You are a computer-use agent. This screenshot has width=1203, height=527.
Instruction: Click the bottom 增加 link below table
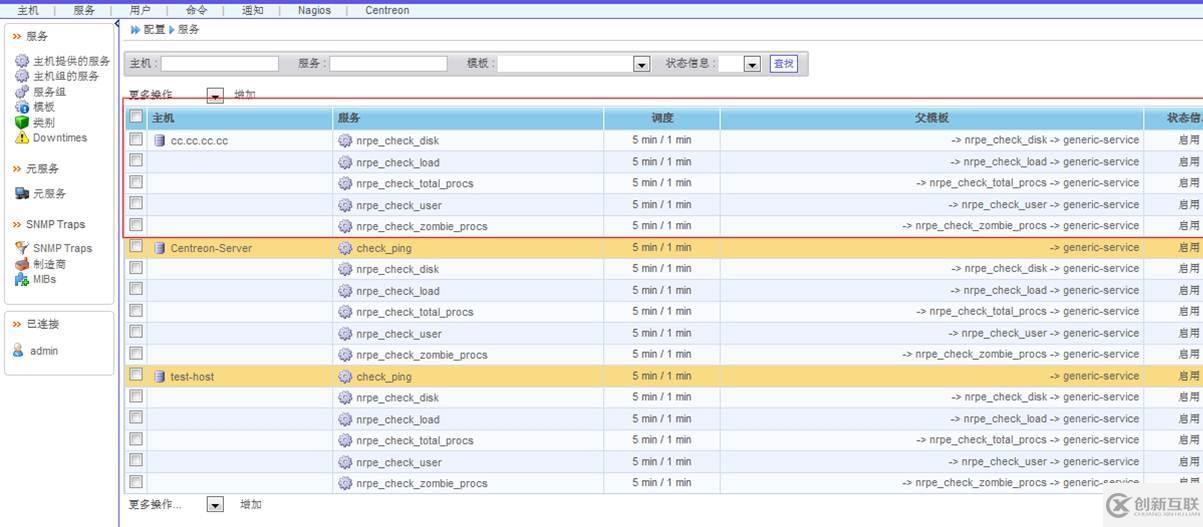pyautogui.click(x=251, y=505)
